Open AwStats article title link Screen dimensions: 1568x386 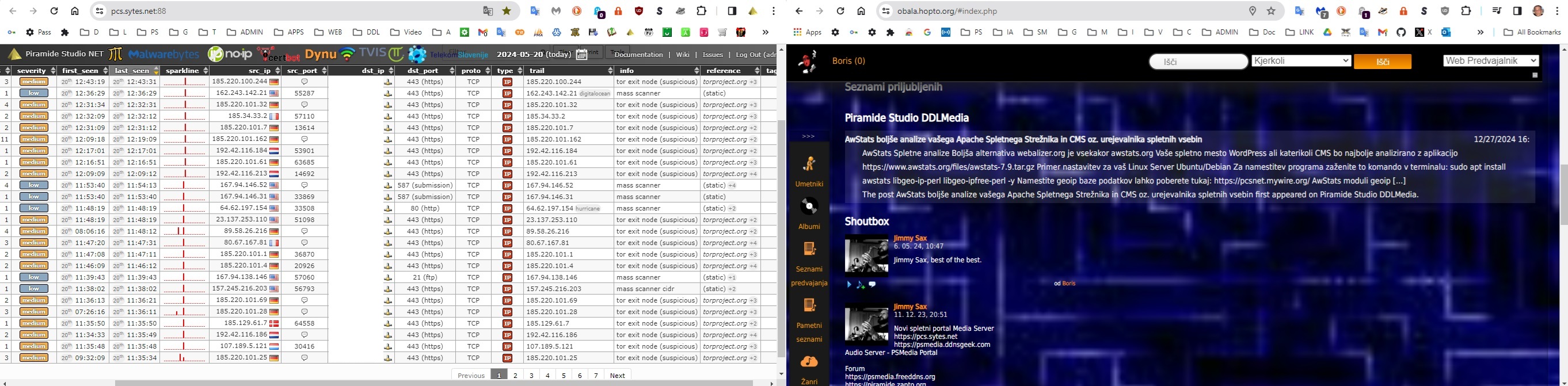1023,139
